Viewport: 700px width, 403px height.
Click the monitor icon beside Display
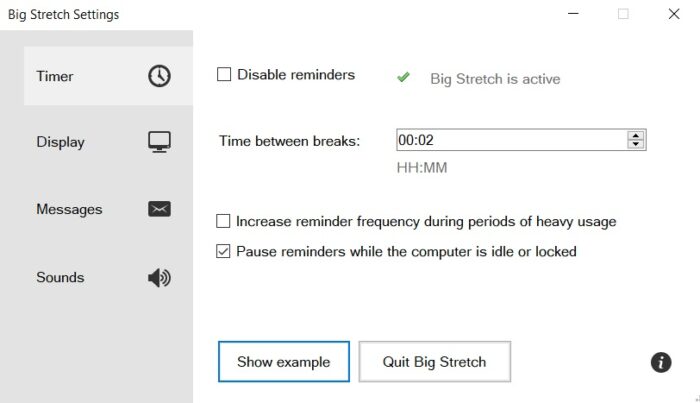point(159,142)
